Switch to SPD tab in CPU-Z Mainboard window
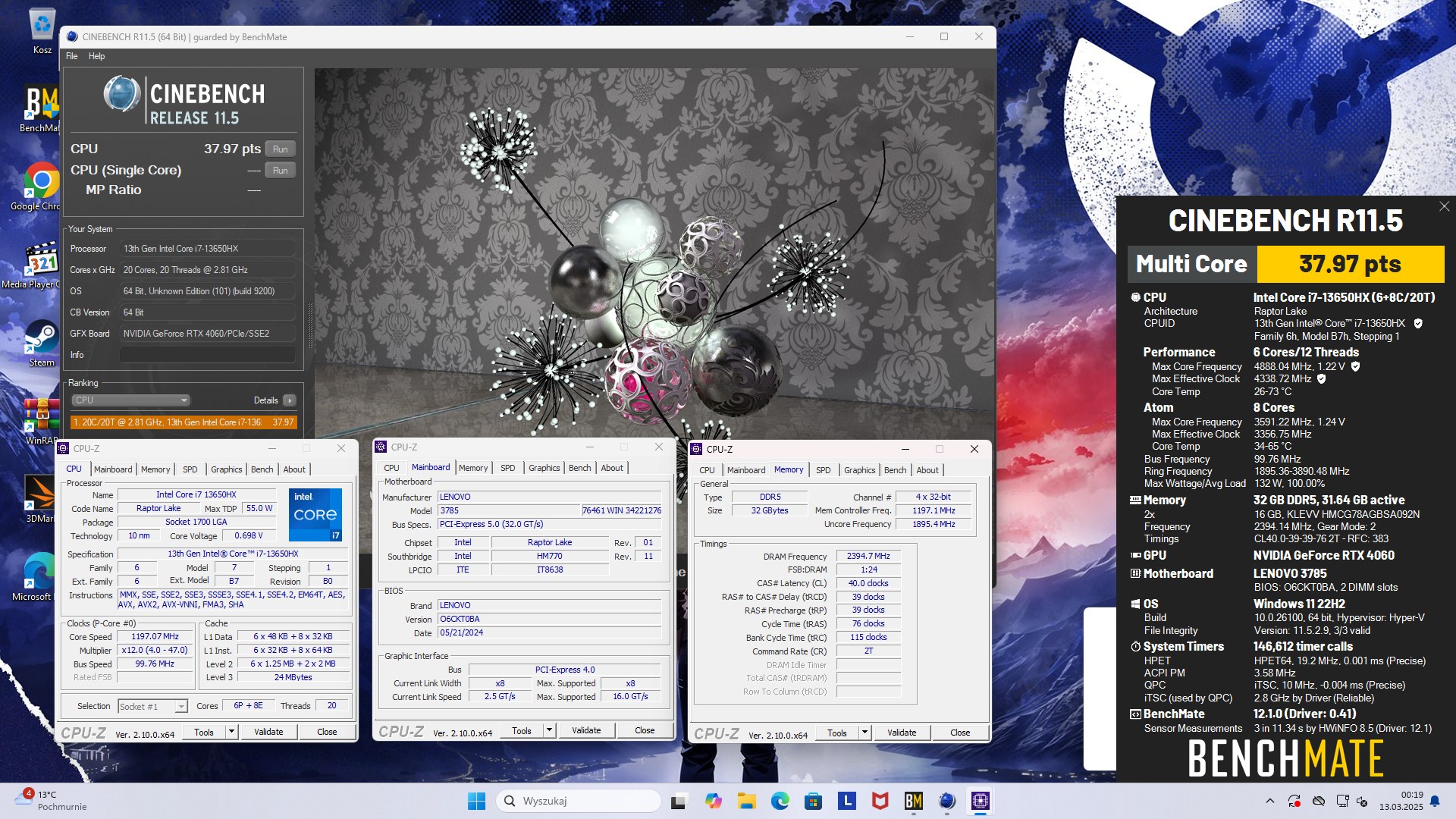 508,468
